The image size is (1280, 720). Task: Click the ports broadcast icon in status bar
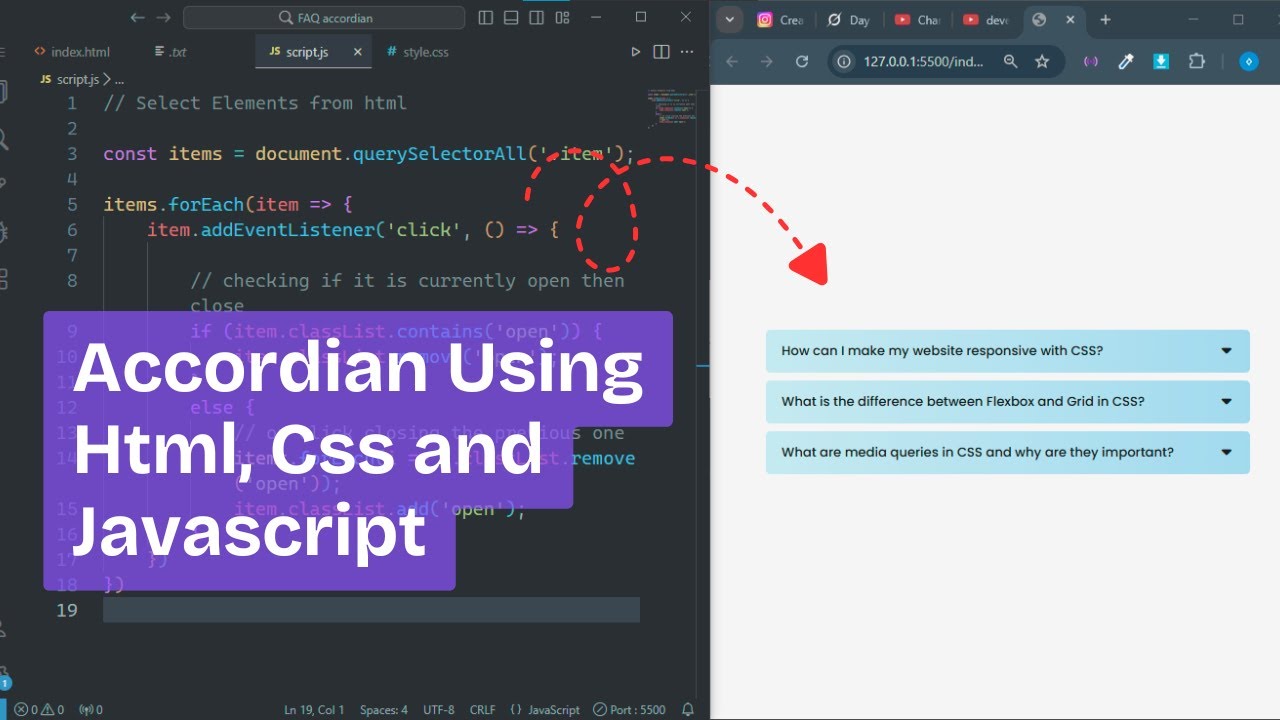90,710
